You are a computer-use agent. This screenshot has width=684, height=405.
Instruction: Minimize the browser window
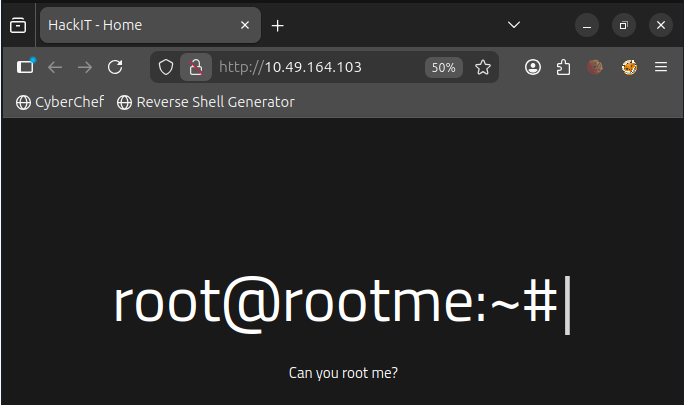pyautogui.click(x=587, y=25)
